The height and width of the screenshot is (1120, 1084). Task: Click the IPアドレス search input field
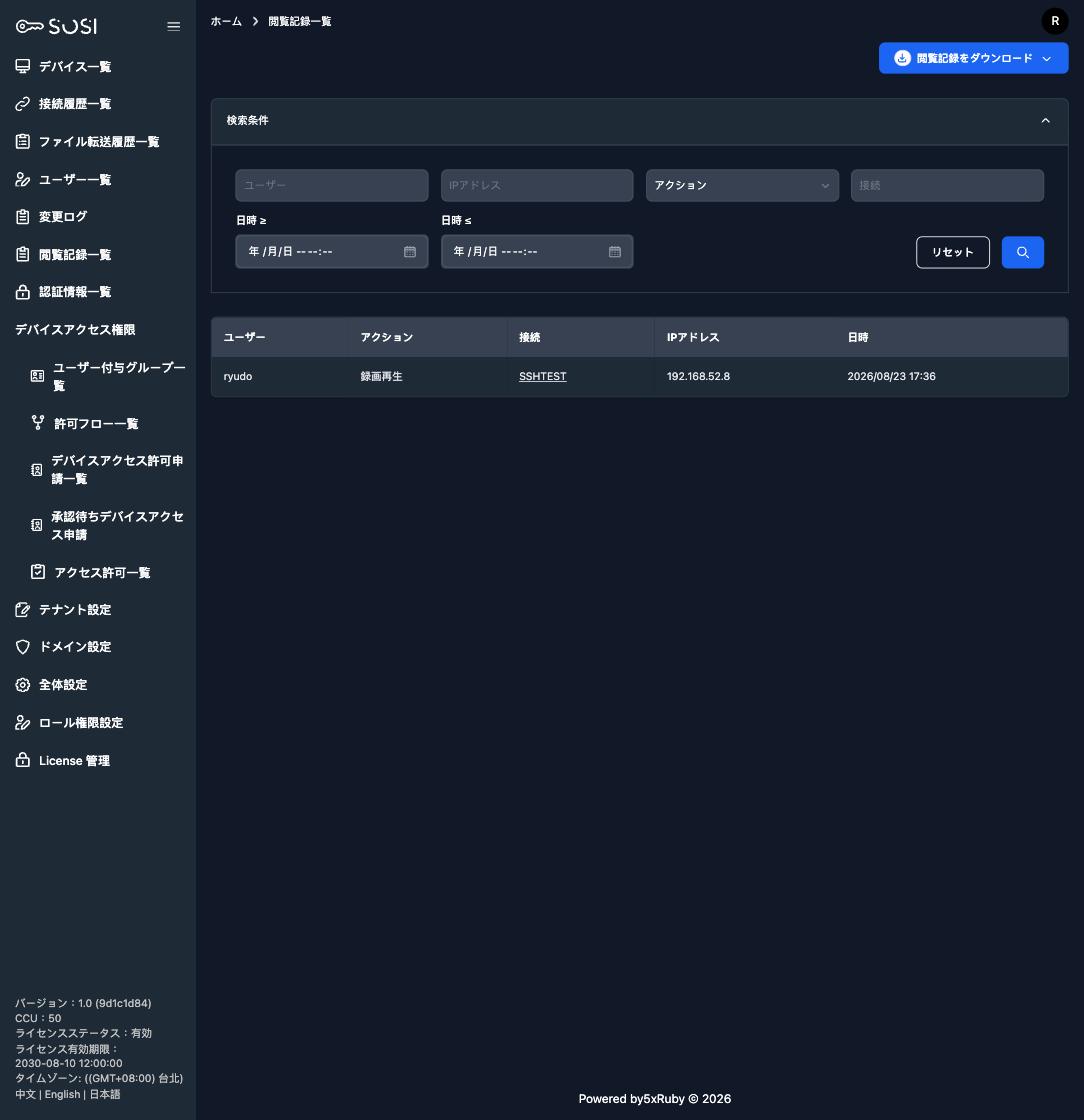click(x=537, y=185)
